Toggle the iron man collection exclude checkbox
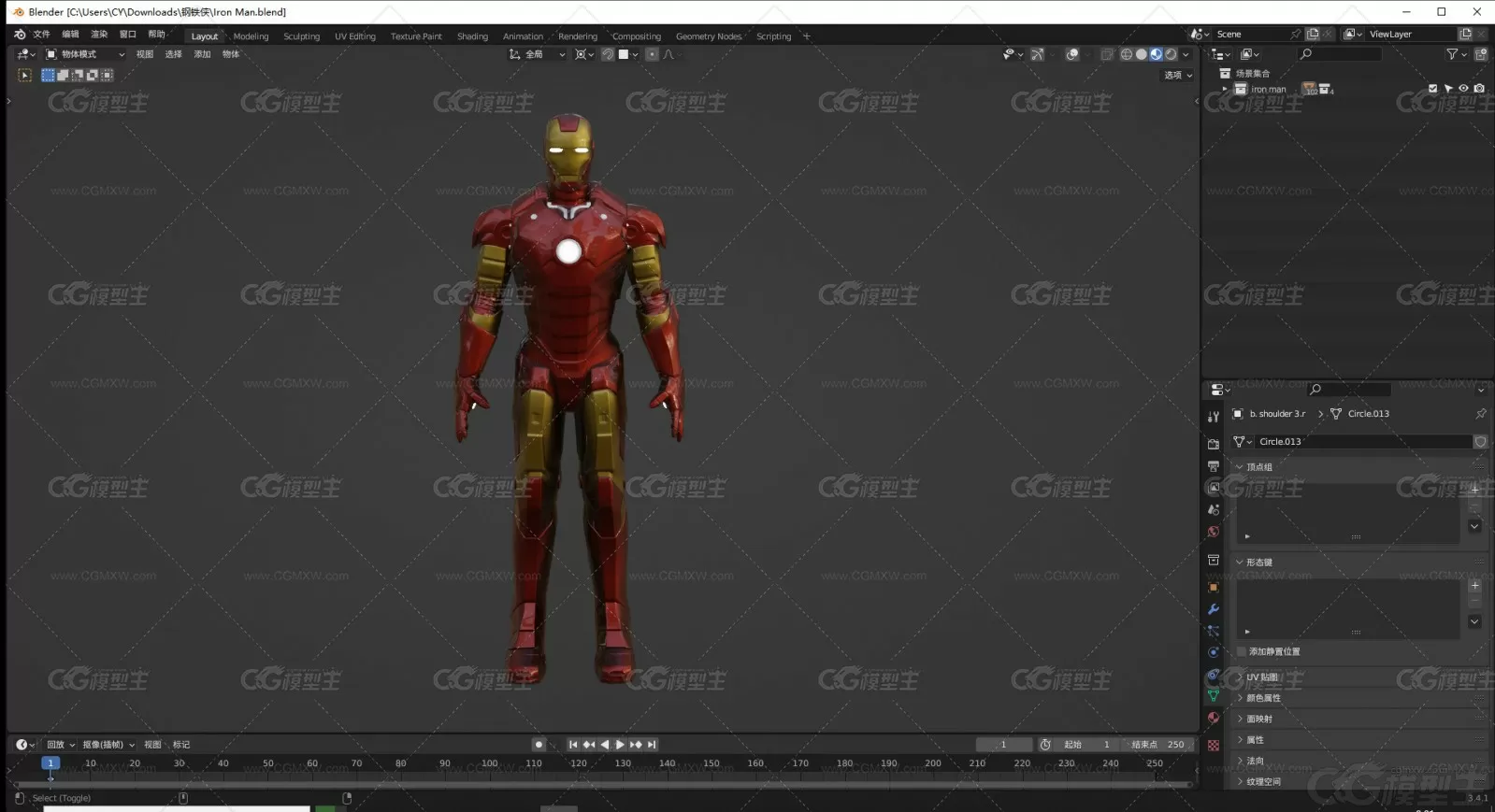Image resolution: width=1495 pixels, height=812 pixels. (1432, 89)
